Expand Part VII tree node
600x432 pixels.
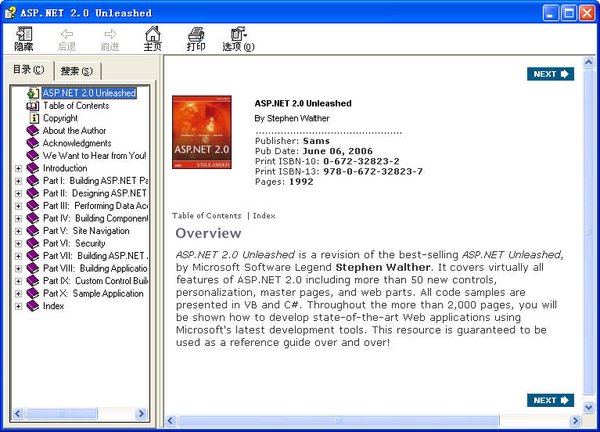click(x=18, y=256)
